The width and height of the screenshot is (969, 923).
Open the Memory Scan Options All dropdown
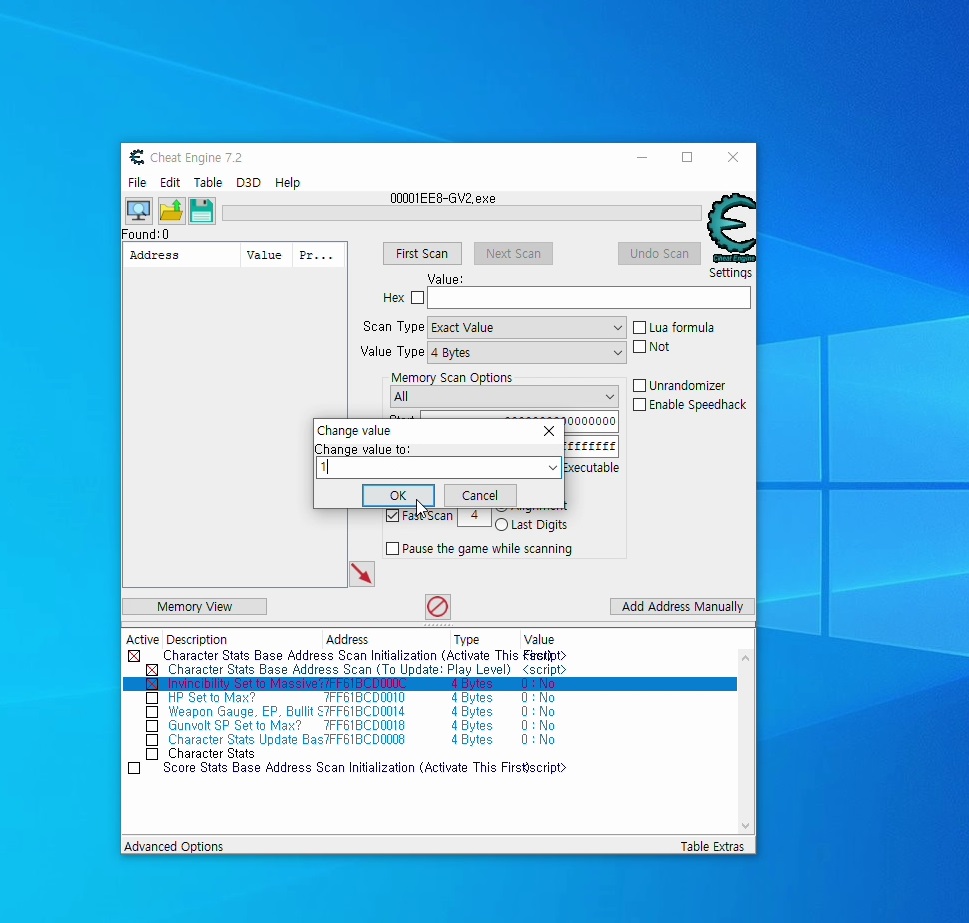click(x=504, y=397)
